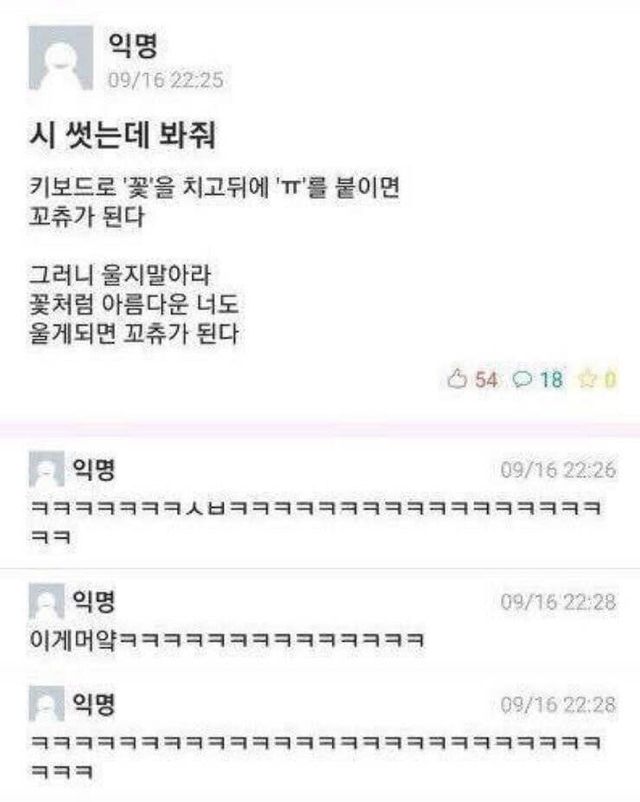The image size is (640, 802).
Task: Bookmark the post with star icon
Action: point(587,379)
